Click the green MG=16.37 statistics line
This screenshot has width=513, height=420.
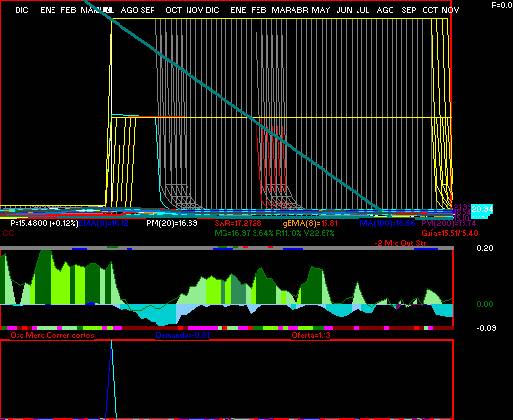pos(274,233)
